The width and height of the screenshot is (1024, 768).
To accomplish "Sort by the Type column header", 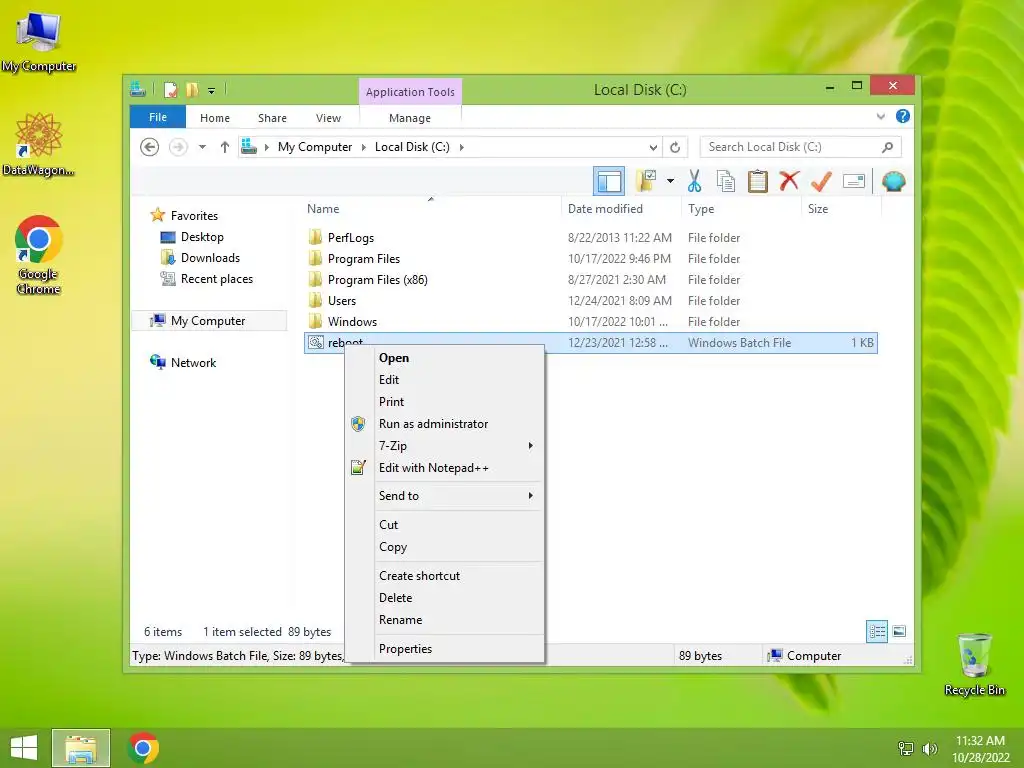I will click(x=741, y=209).
